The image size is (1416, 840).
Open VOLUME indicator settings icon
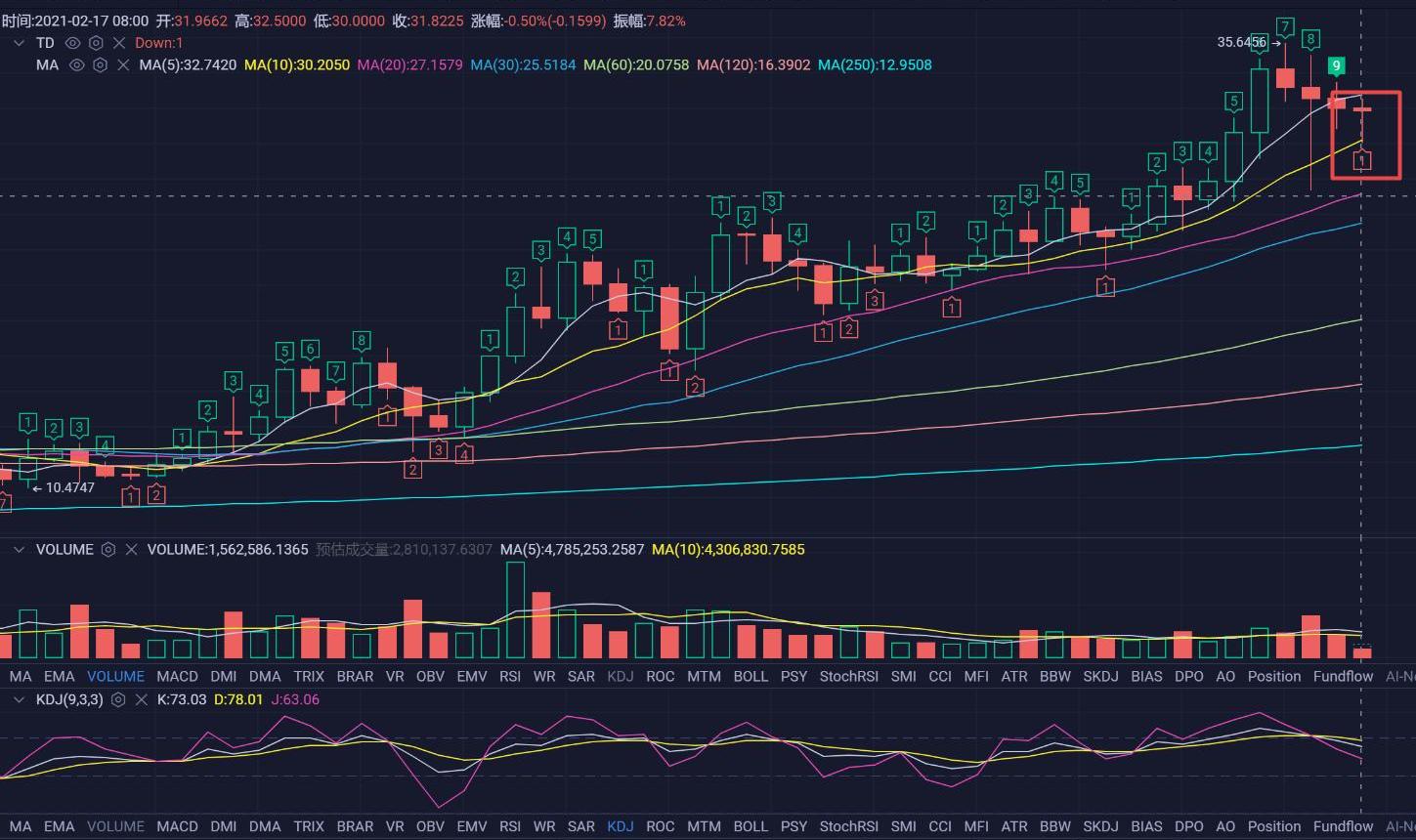coord(109,550)
